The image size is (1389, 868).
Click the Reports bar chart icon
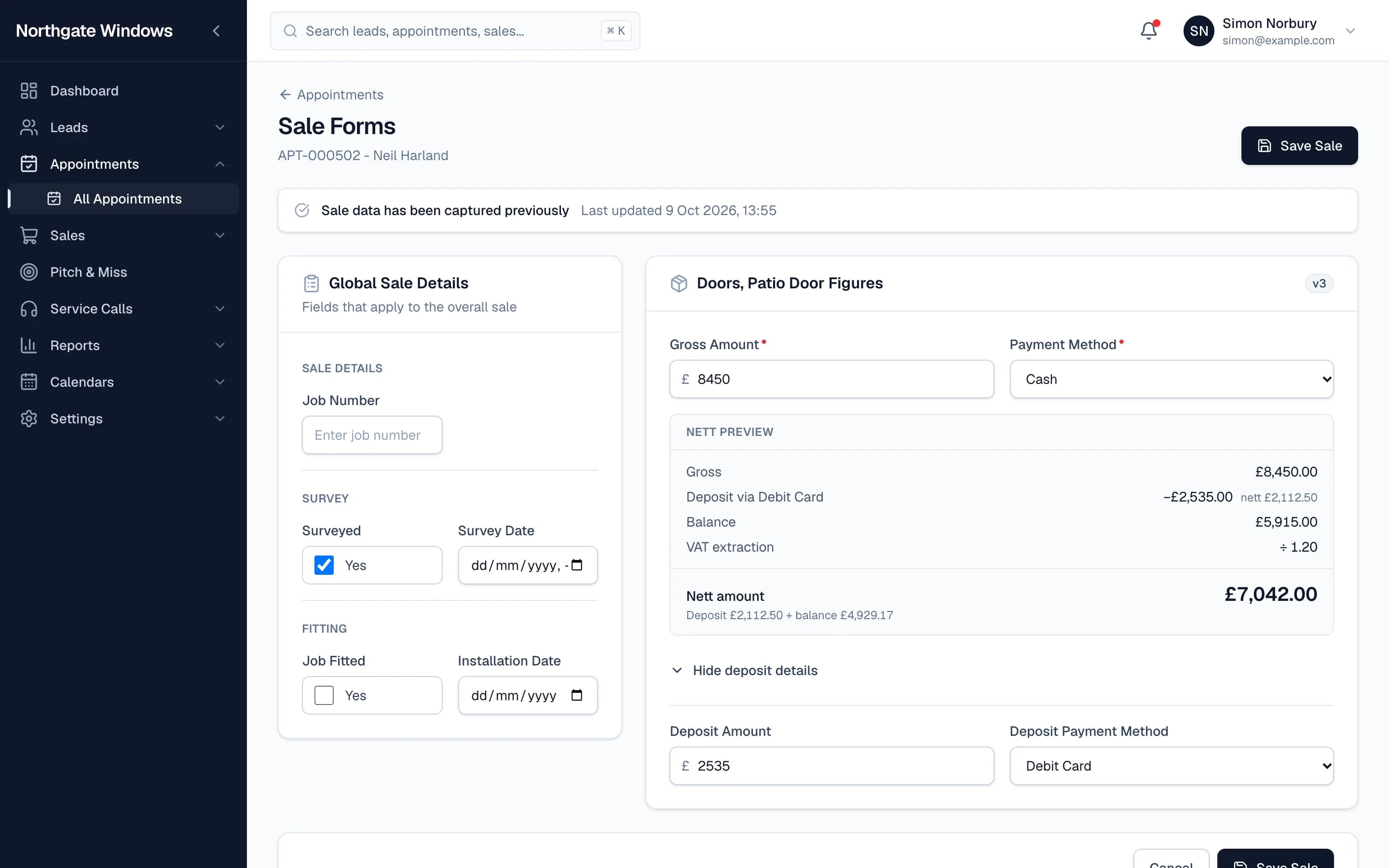click(x=29, y=346)
